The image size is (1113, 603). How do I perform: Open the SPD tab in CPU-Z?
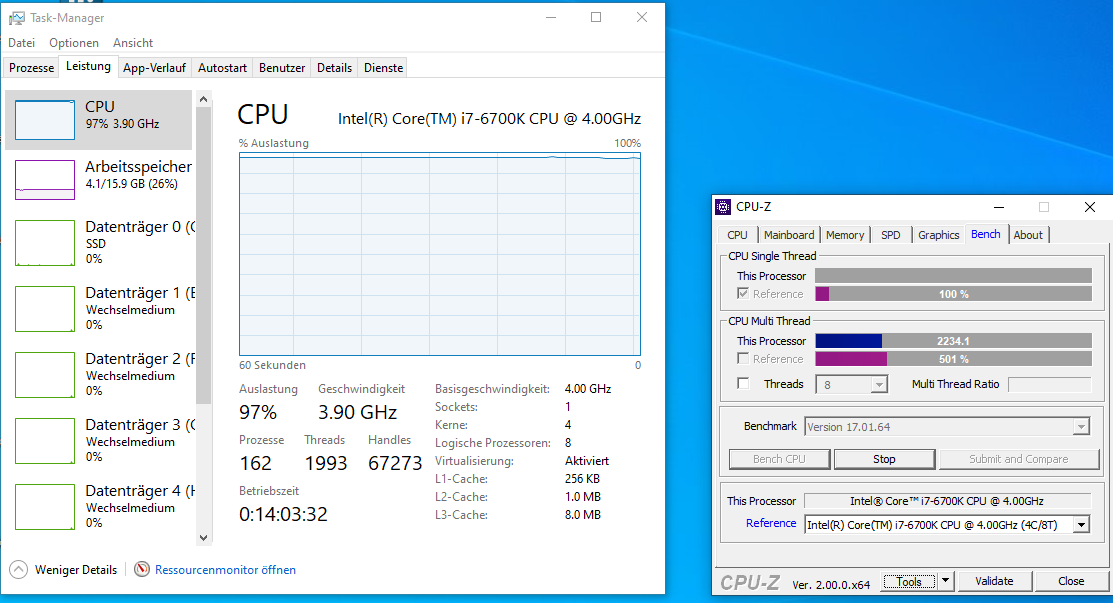point(890,235)
